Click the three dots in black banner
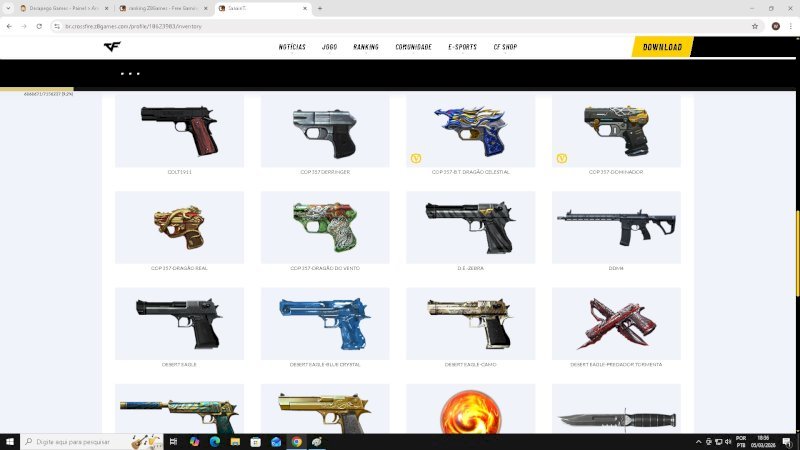Image resolution: width=800 pixels, height=450 pixels. pos(130,73)
